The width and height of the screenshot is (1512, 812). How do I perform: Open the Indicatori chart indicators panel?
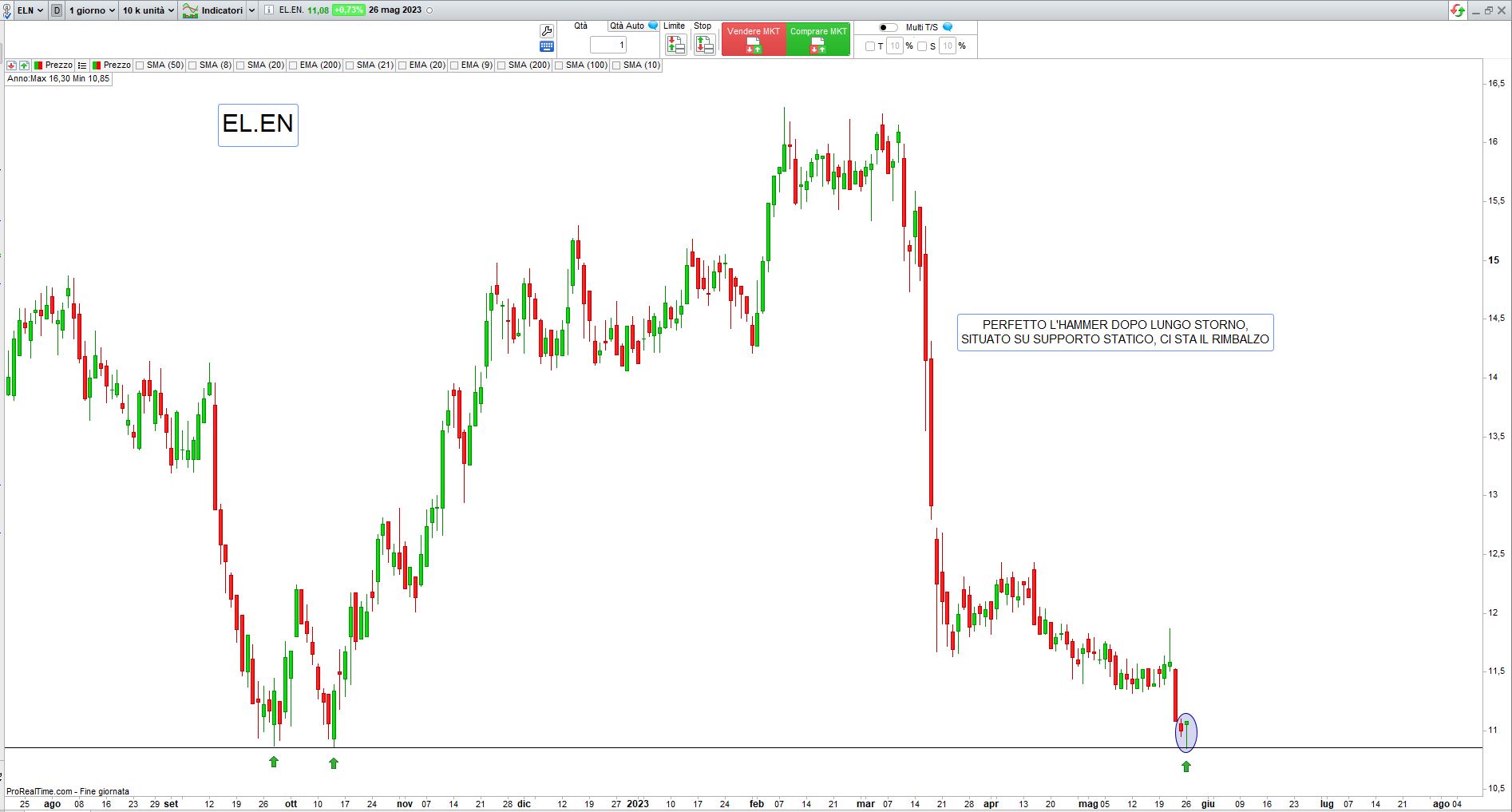point(213,10)
